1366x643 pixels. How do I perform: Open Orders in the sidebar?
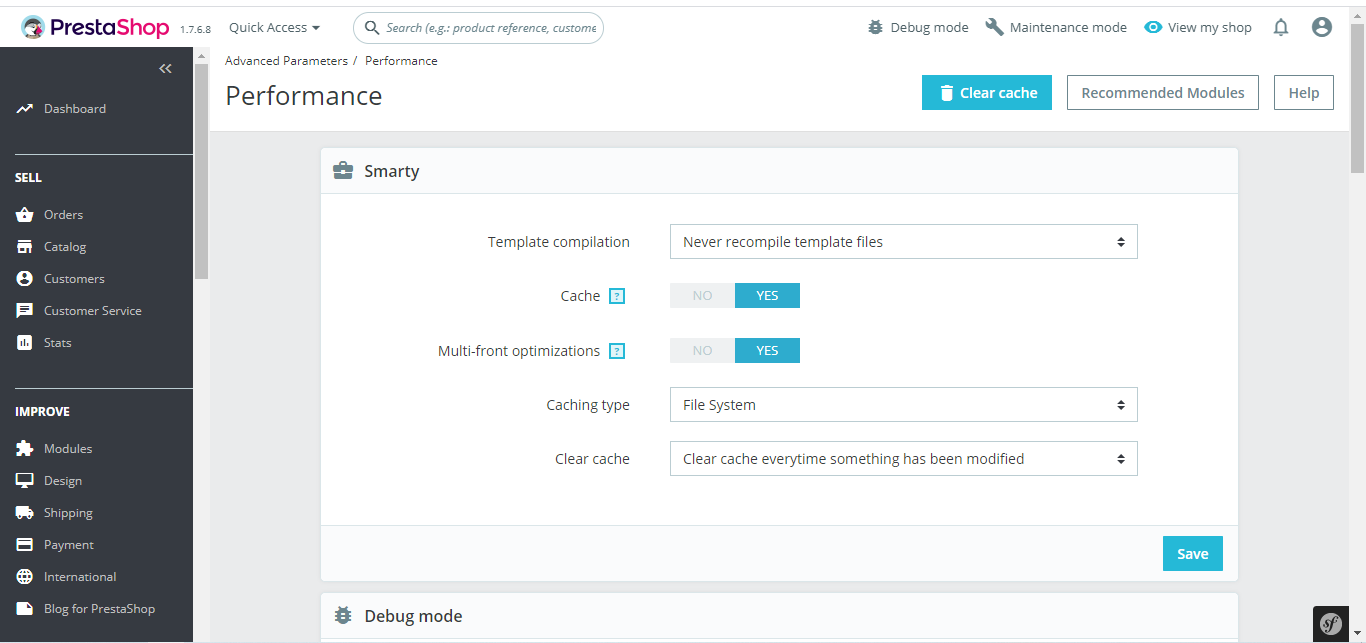tap(63, 215)
